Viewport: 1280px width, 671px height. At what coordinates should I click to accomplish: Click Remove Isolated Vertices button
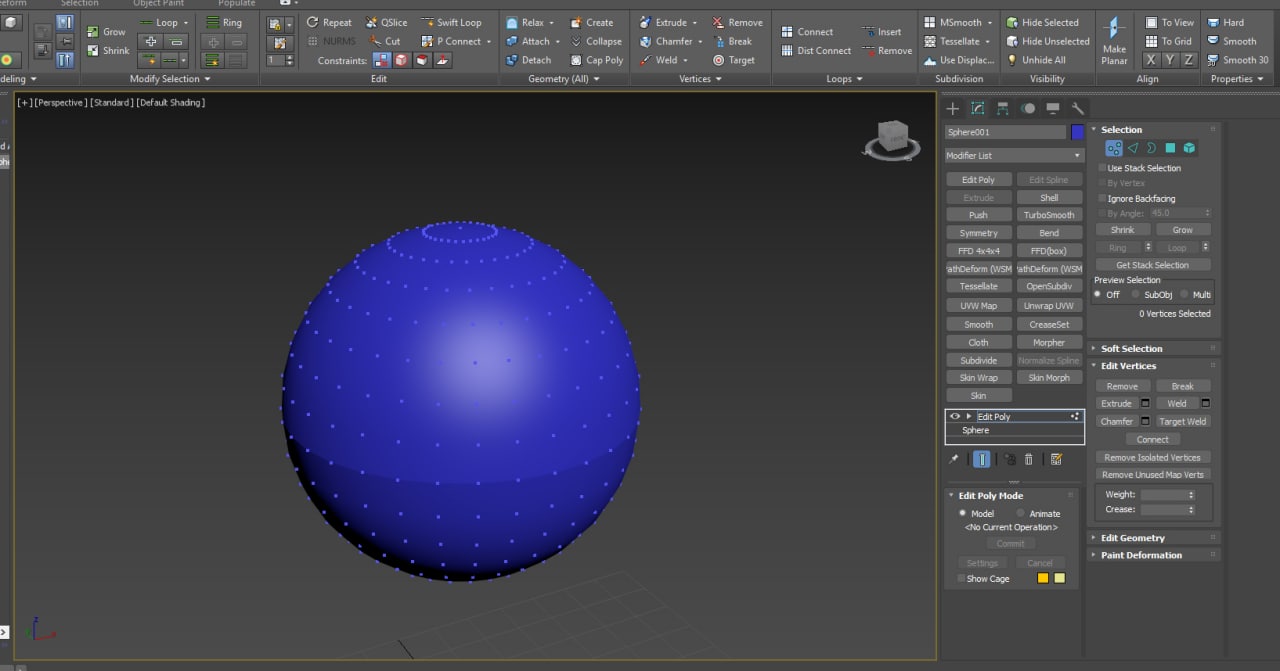click(x=1152, y=457)
